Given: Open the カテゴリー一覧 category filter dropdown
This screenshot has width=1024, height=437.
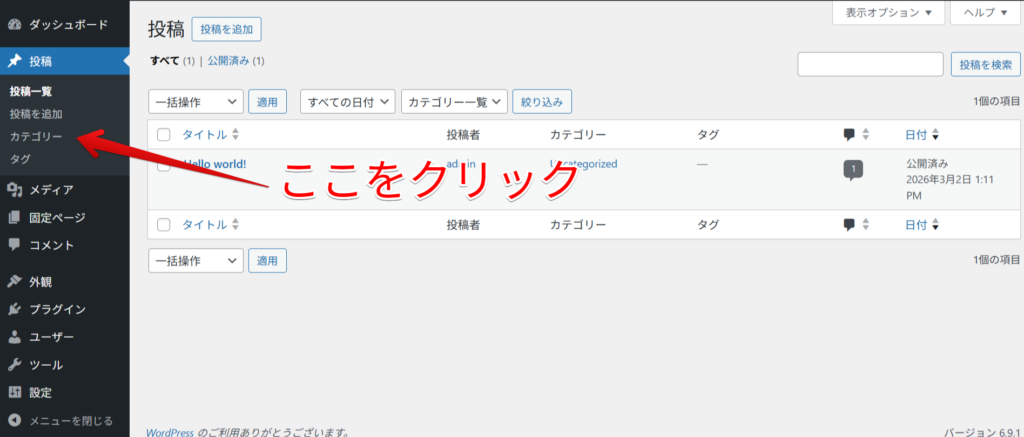Looking at the screenshot, I should pyautogui.click(x=454, y=101).
